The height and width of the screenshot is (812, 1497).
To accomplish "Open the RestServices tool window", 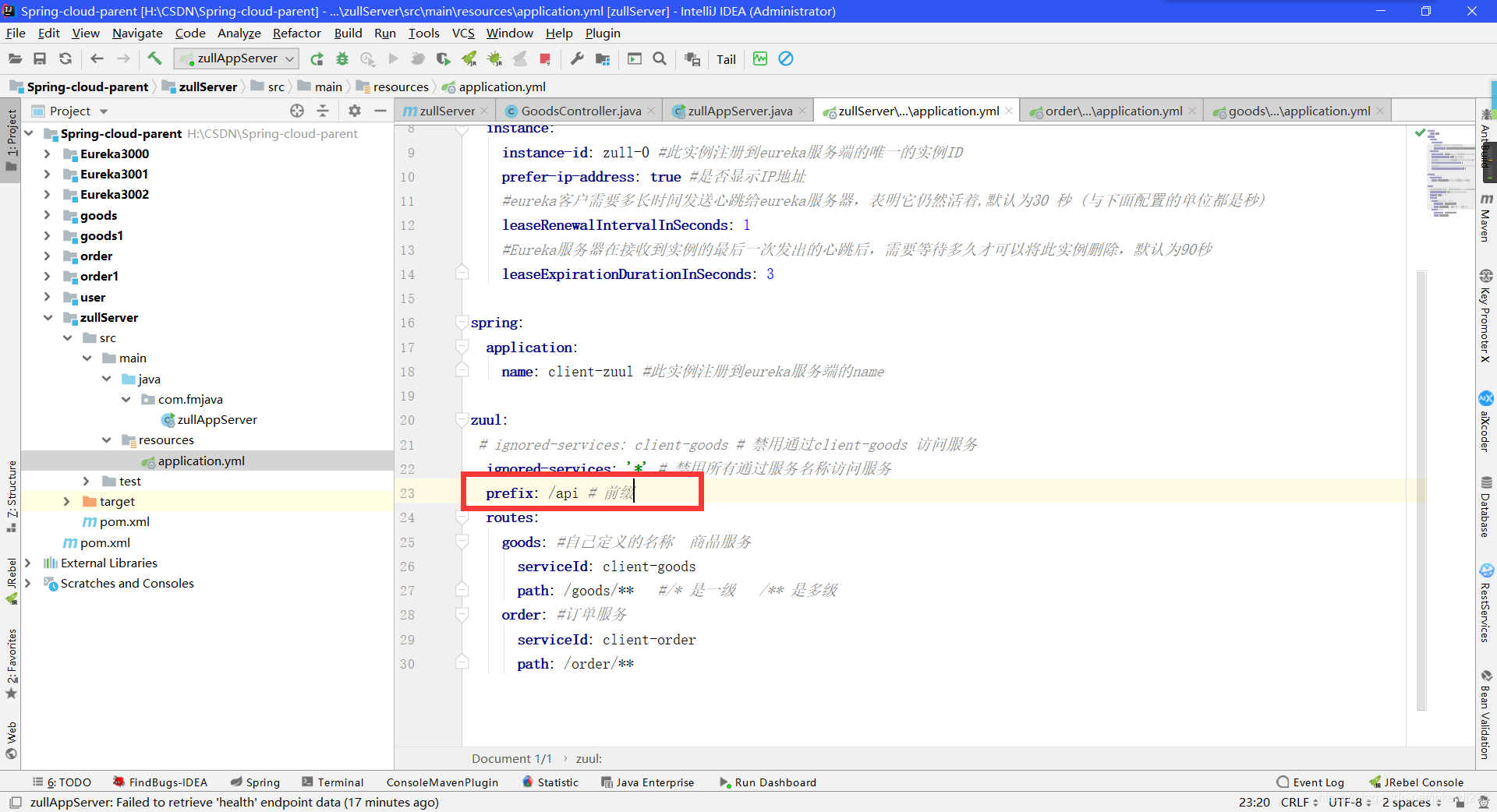I will pos(1486,603).
